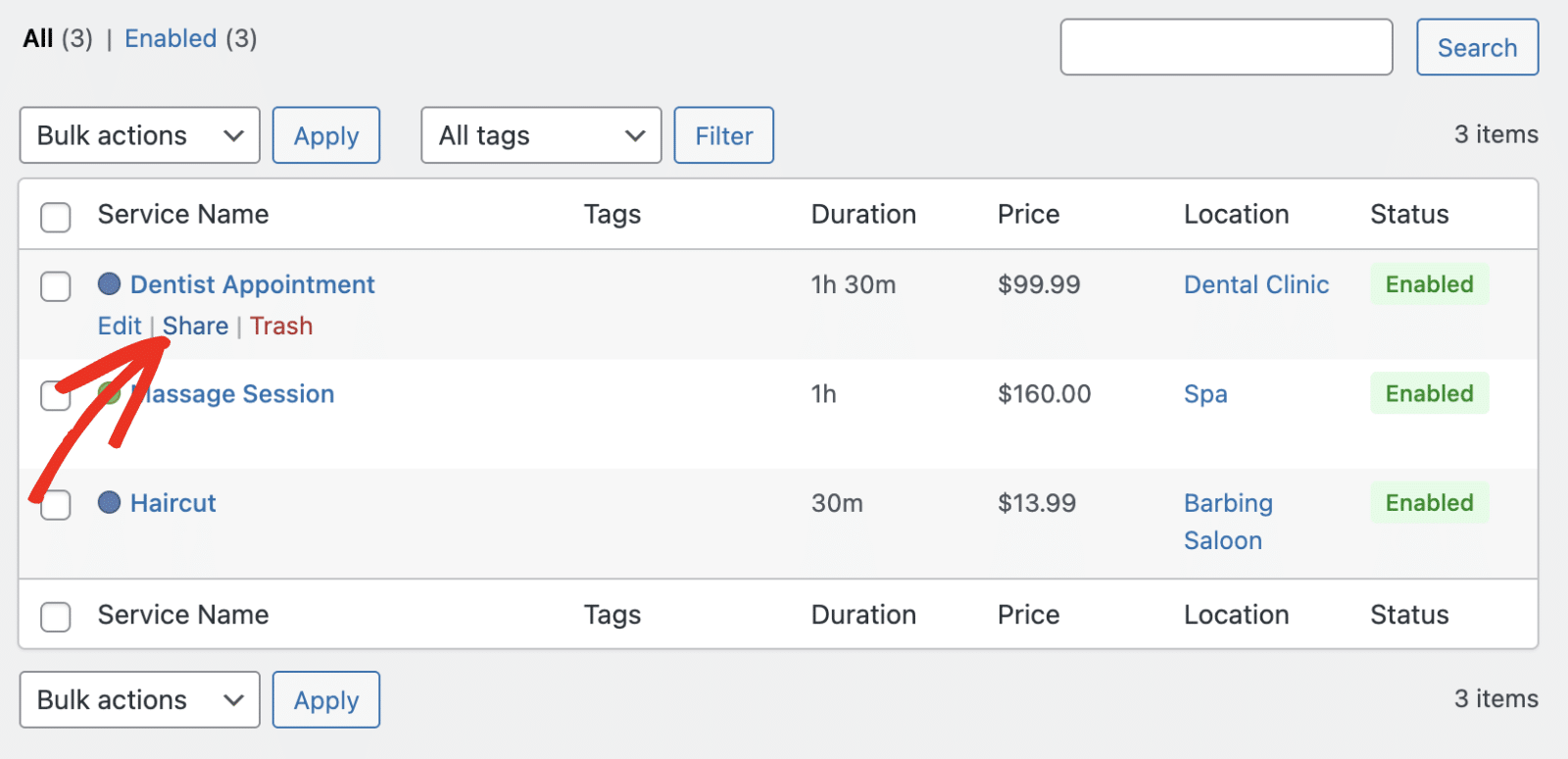Select the All services view
Viewport: 1568px width, 759px height.
click(38, 39)
